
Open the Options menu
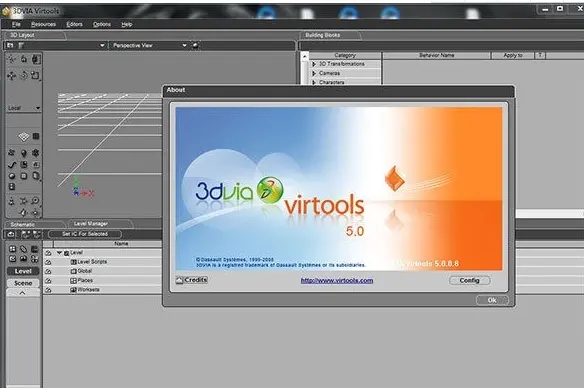102,24
